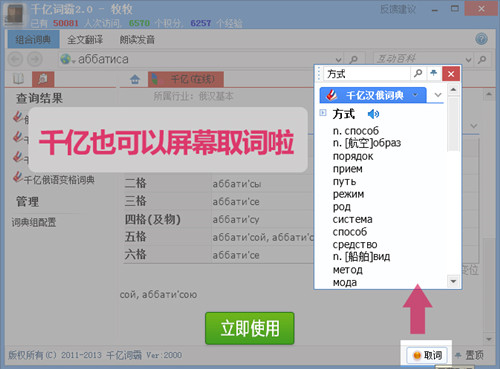Screen dimensions: 500x369
Task: Close the word-capture popup
Action: (451, 74)
